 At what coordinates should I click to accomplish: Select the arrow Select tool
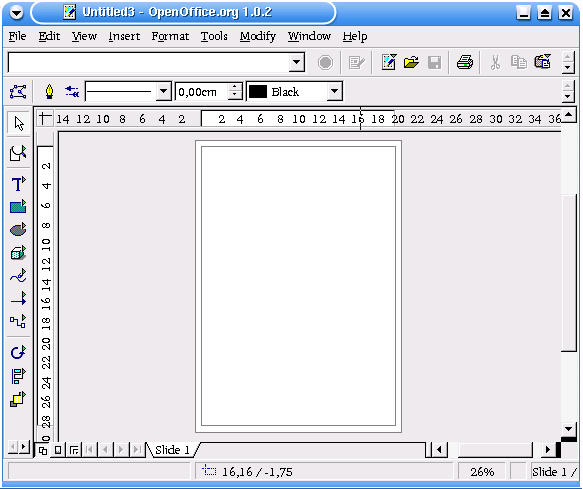18,123
